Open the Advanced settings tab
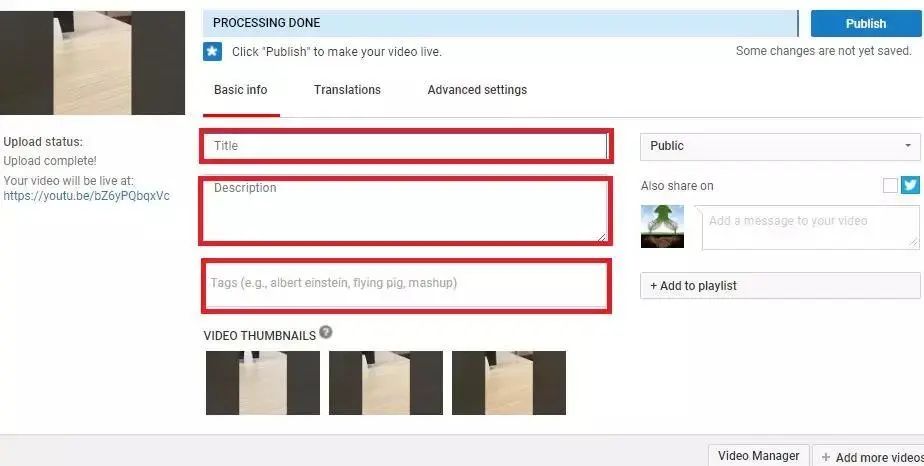924x466 pixels. [477, 90]
